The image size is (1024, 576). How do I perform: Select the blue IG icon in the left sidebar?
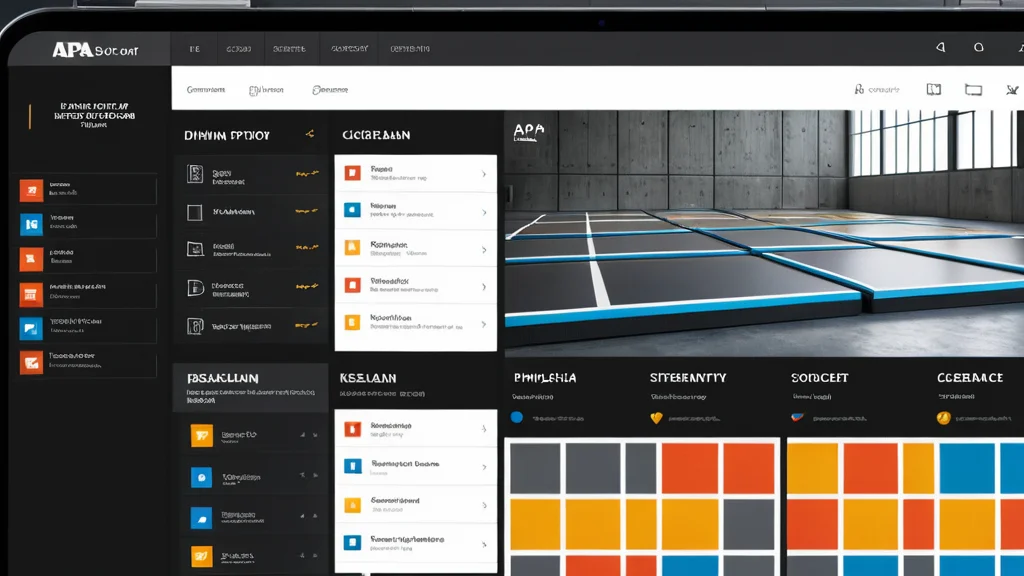pos(31,225)
